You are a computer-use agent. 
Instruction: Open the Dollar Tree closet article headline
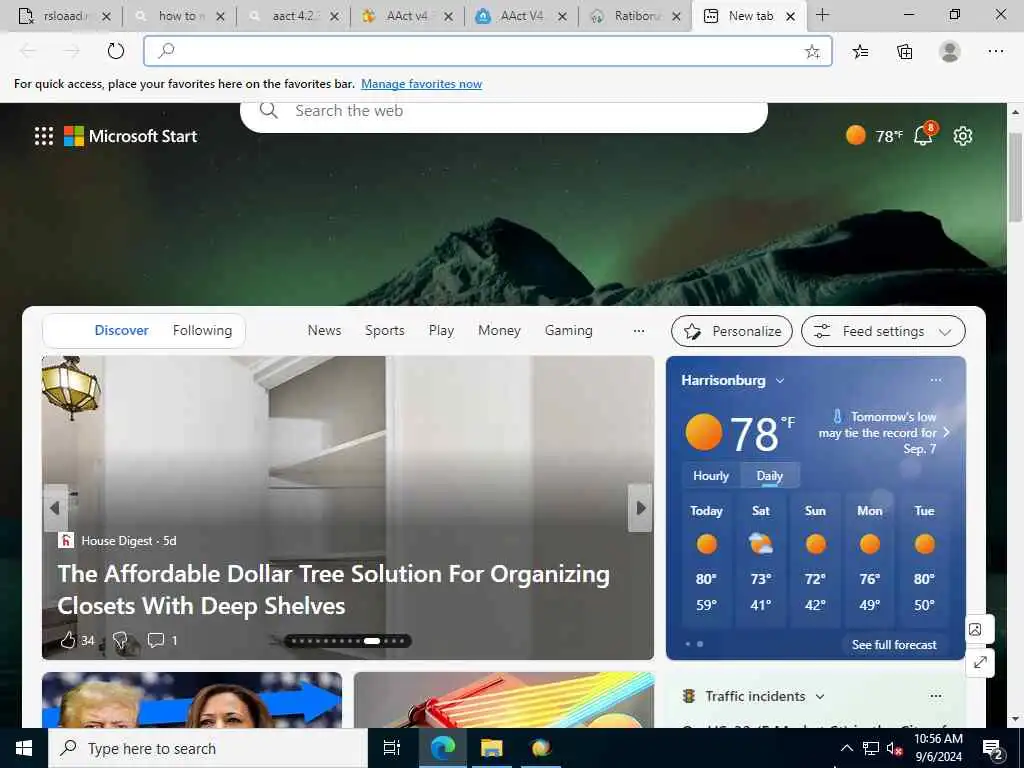tap(334, 589)
